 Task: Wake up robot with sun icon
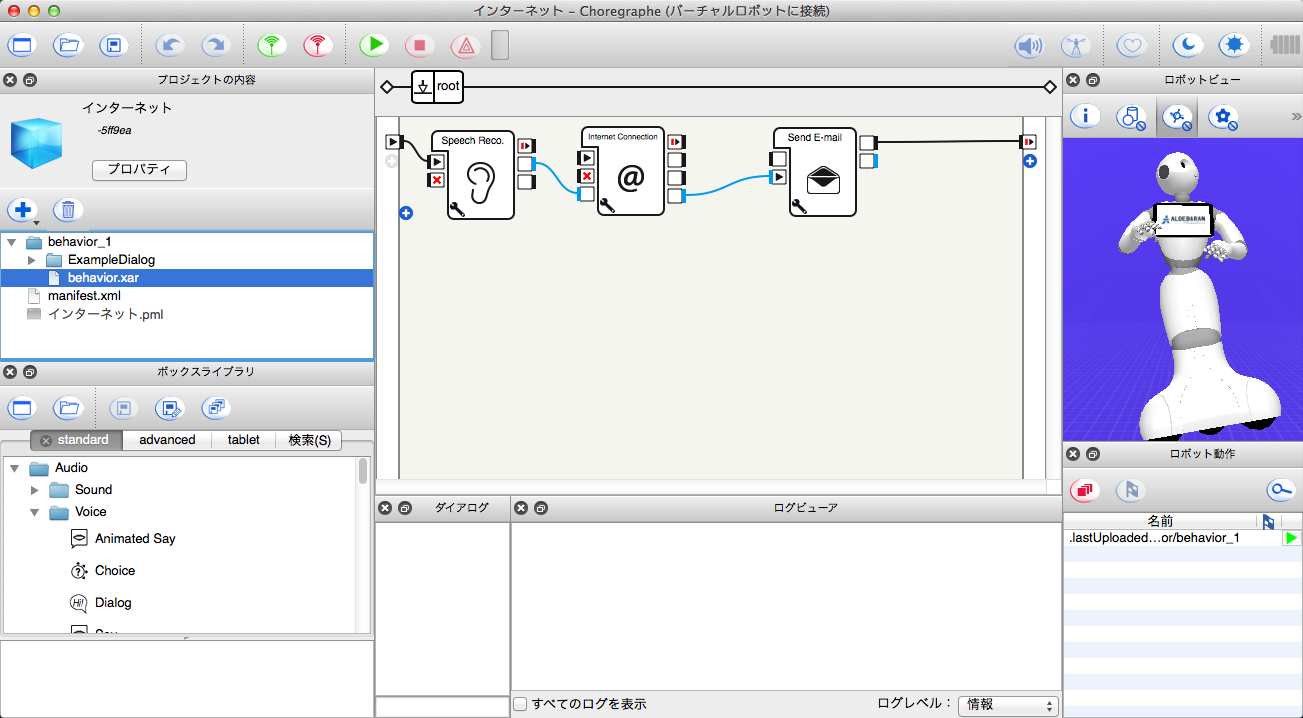[x=1234, y=45]
